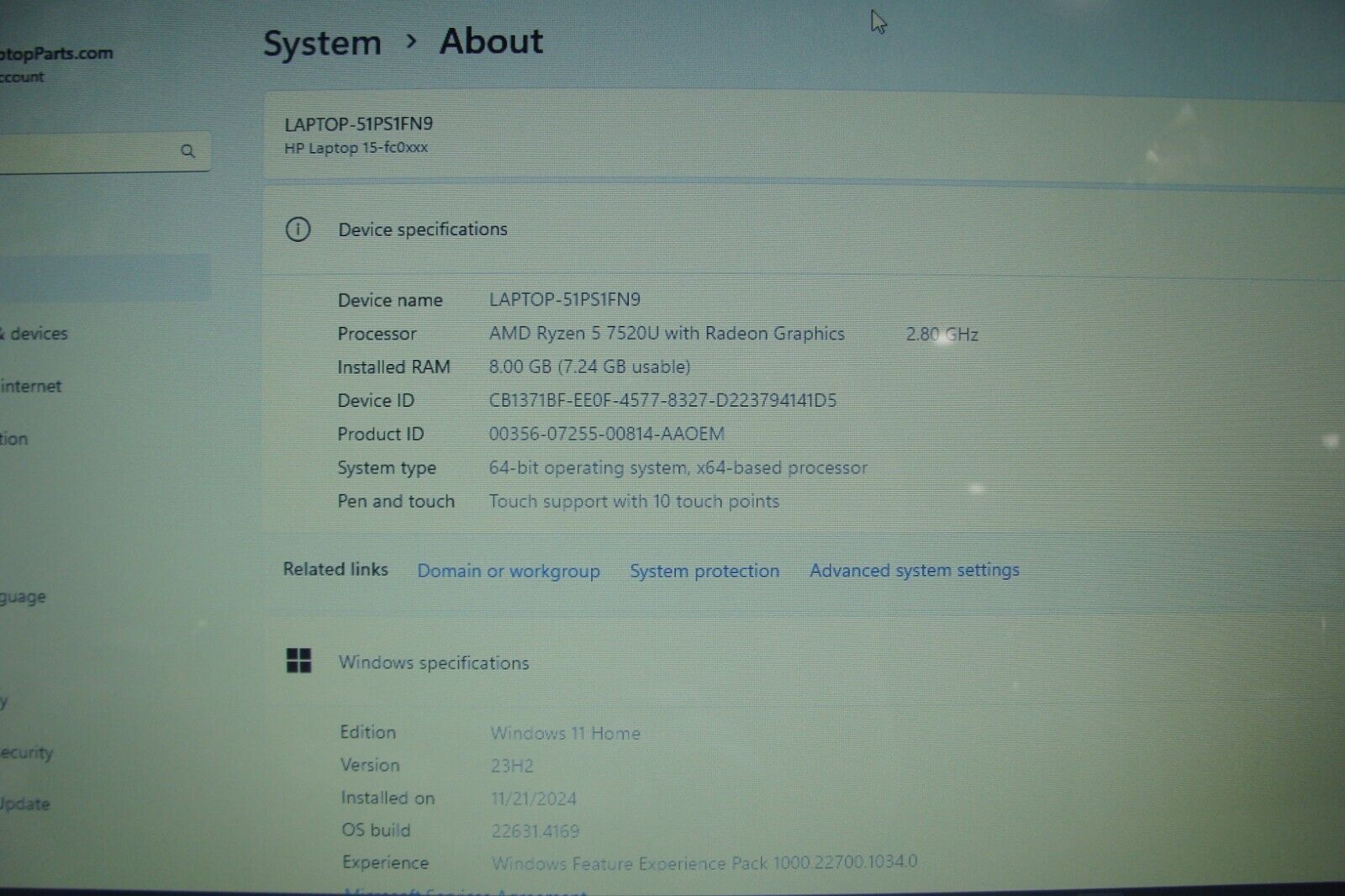Click the 2.80 GHz processor speed
The image size is (1345, 896).
[941, 335]
